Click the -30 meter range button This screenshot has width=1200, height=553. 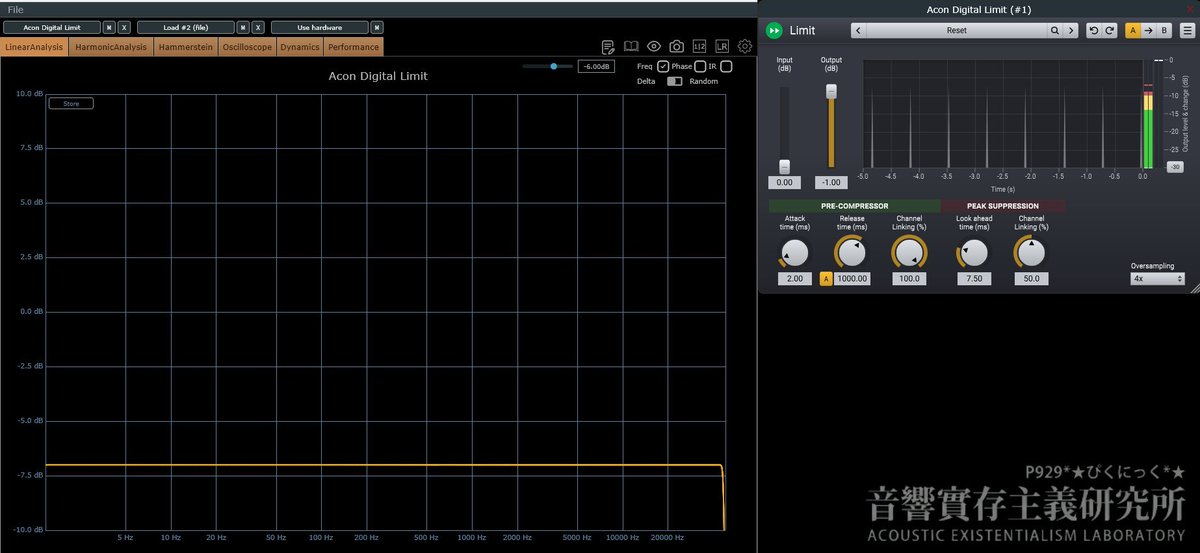click(x=1175, y=167)
